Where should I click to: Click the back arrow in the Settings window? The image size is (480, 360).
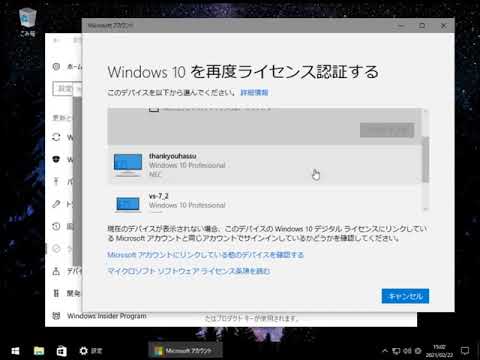[56, 40]
